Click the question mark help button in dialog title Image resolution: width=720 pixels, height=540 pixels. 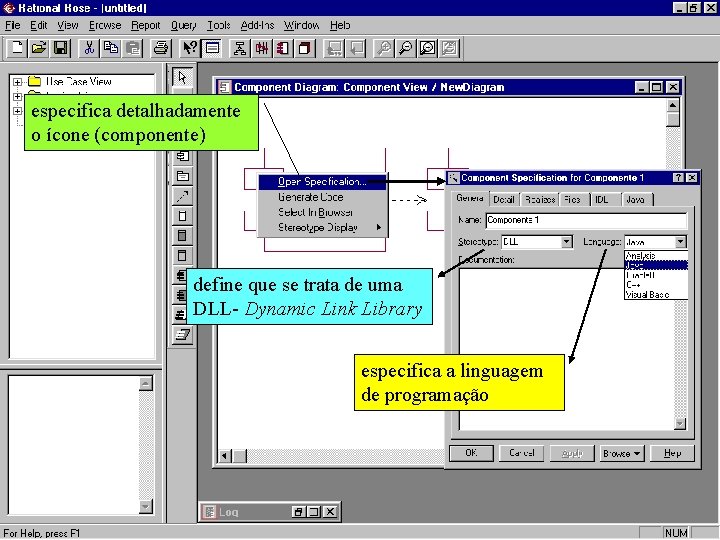pos(678,178)
